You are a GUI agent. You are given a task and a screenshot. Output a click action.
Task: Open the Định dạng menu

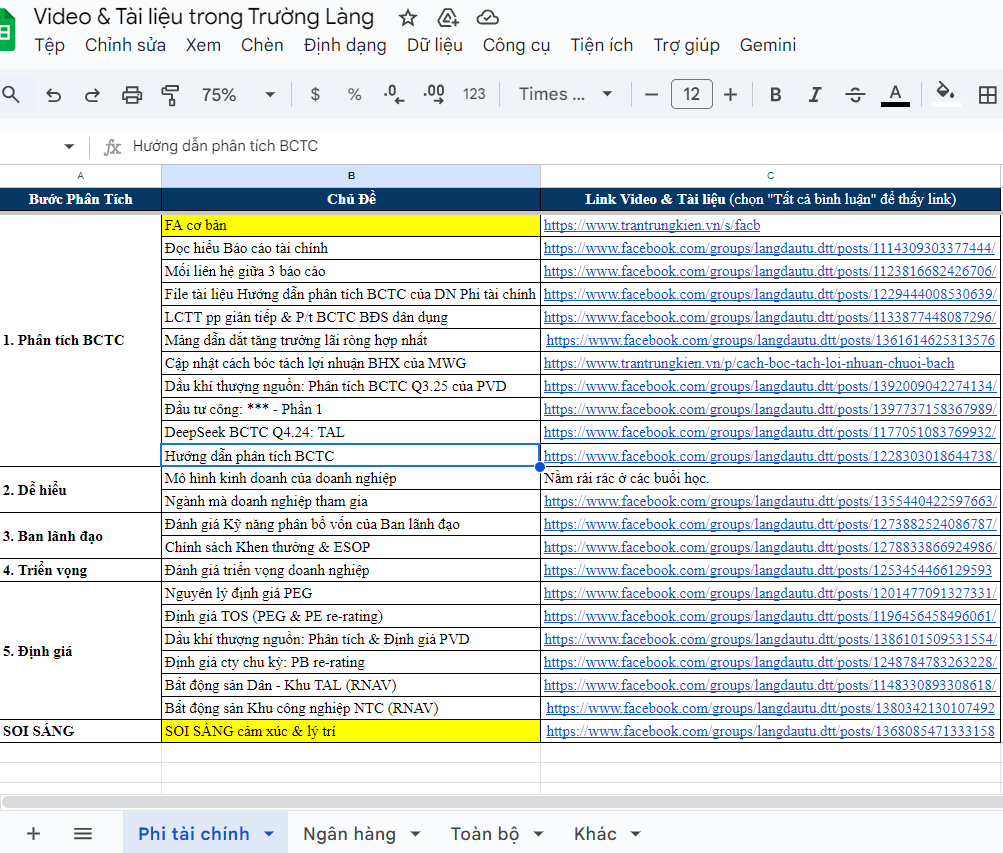(345, 45)
